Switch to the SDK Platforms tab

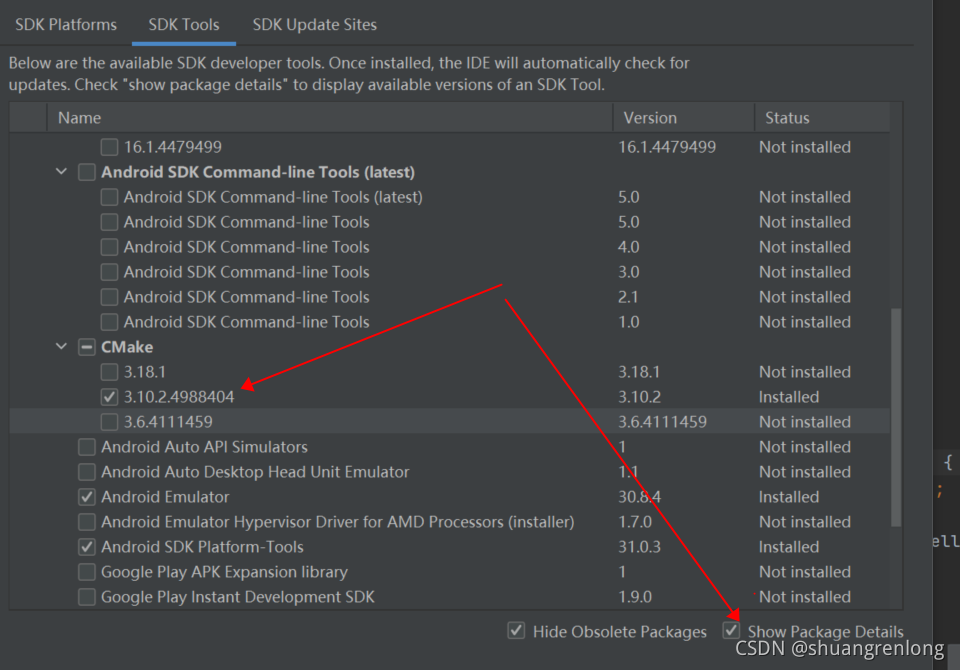pyautogui.click(x=66, y=24)
